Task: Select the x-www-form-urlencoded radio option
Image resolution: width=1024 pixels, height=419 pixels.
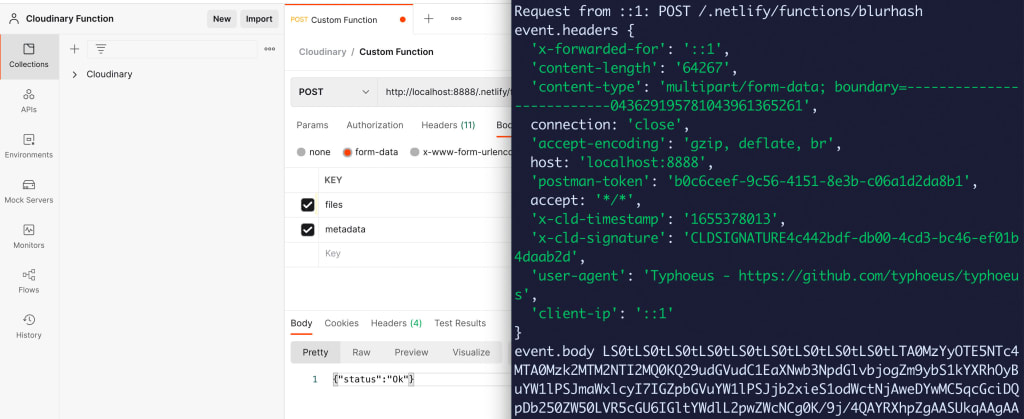Action: [415, 152]
